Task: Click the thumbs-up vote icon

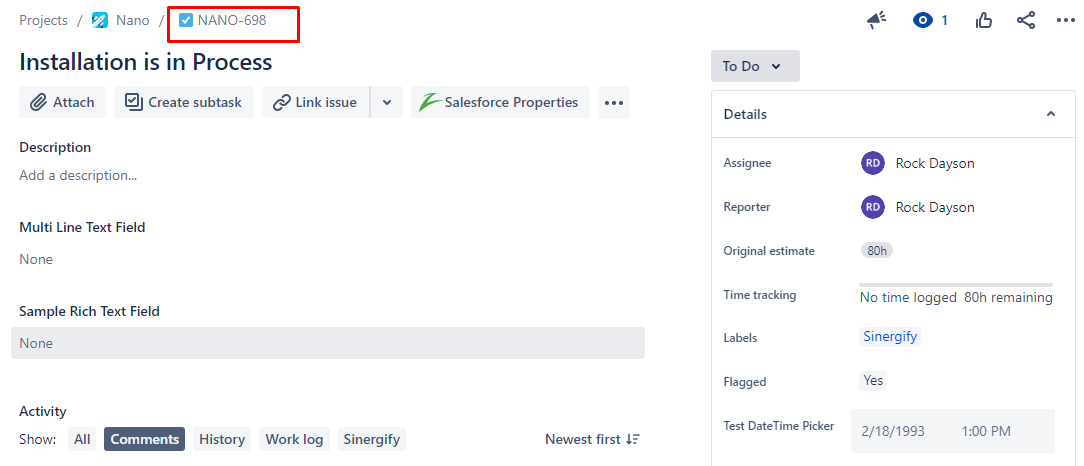Action: coord(984,21)
